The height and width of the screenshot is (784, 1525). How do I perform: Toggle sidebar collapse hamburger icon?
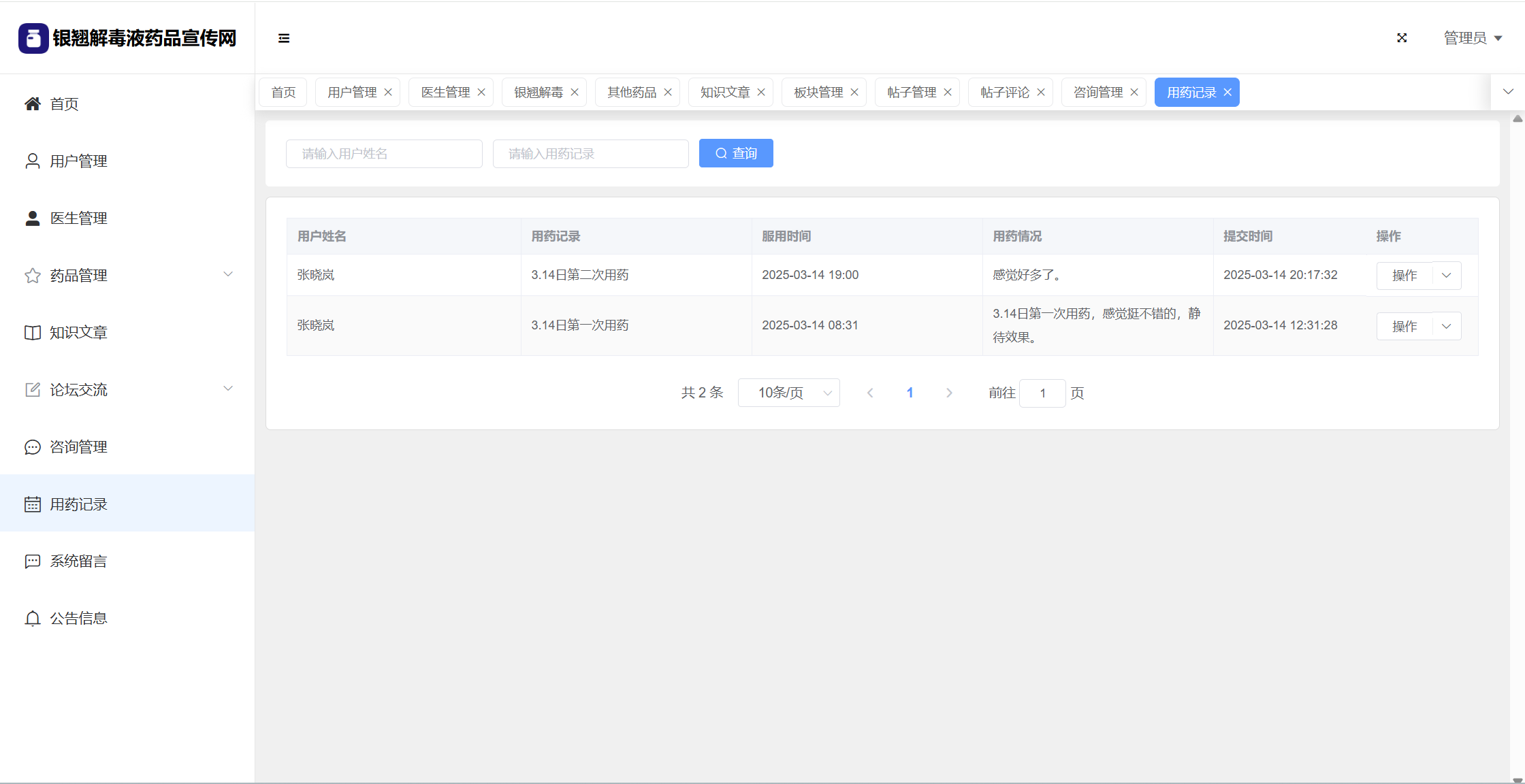coord(284,38)
